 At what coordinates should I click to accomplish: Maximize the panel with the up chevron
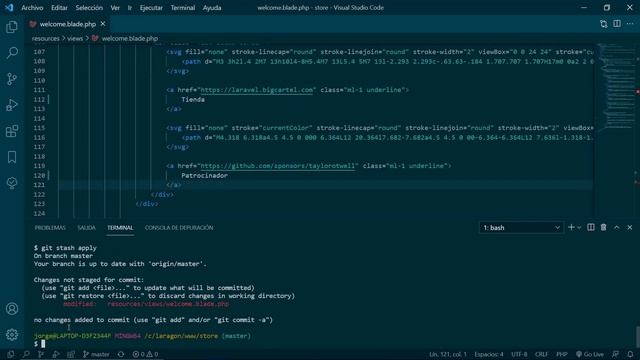click(617, 227)
